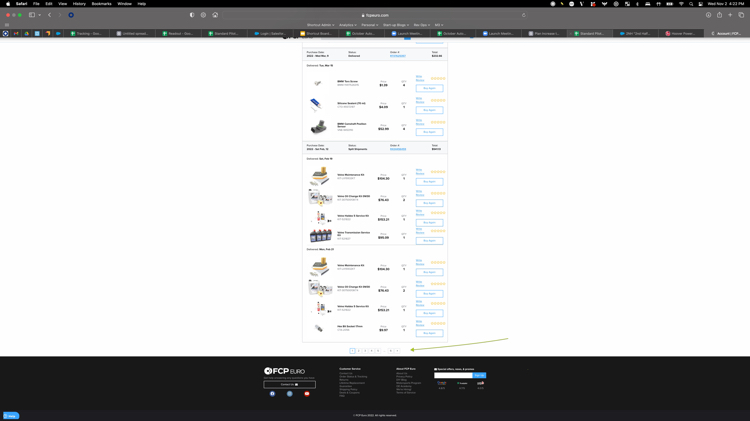Open the Hex Bit Socket 17mm product name
The image size is (750, 421).
click(350, 326)
